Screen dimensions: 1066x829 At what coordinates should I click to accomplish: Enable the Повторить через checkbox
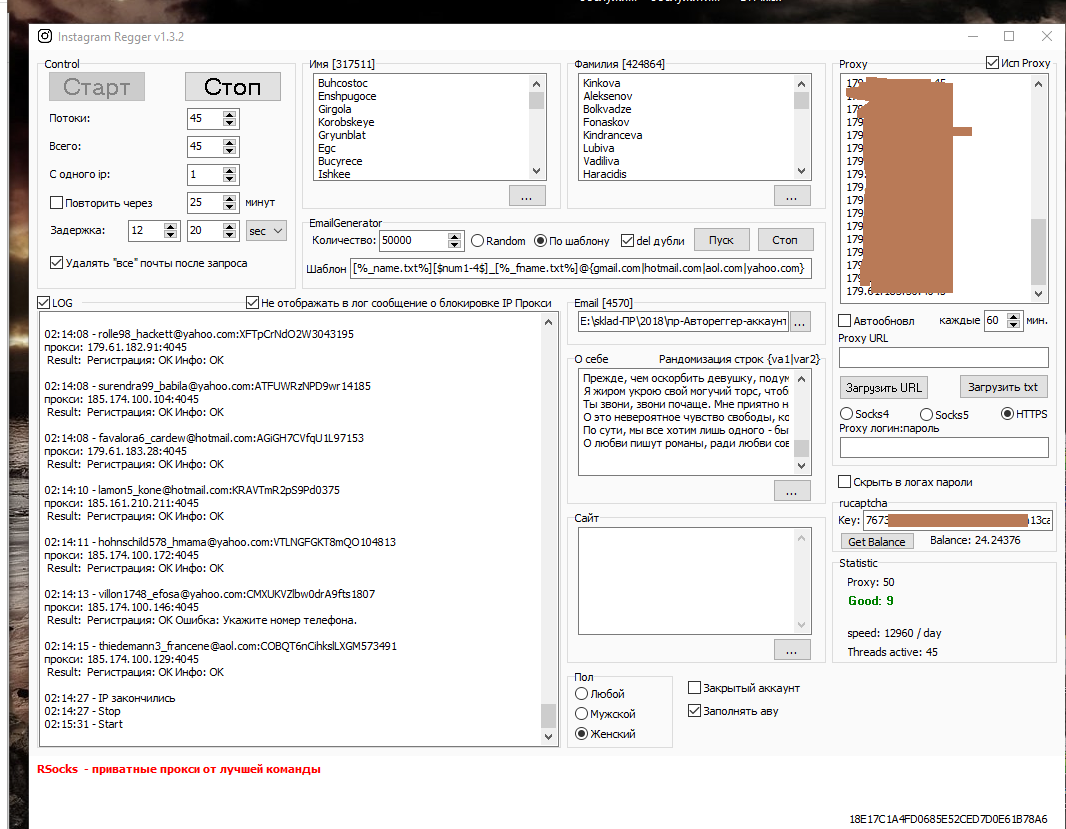(x=56, y=203)
